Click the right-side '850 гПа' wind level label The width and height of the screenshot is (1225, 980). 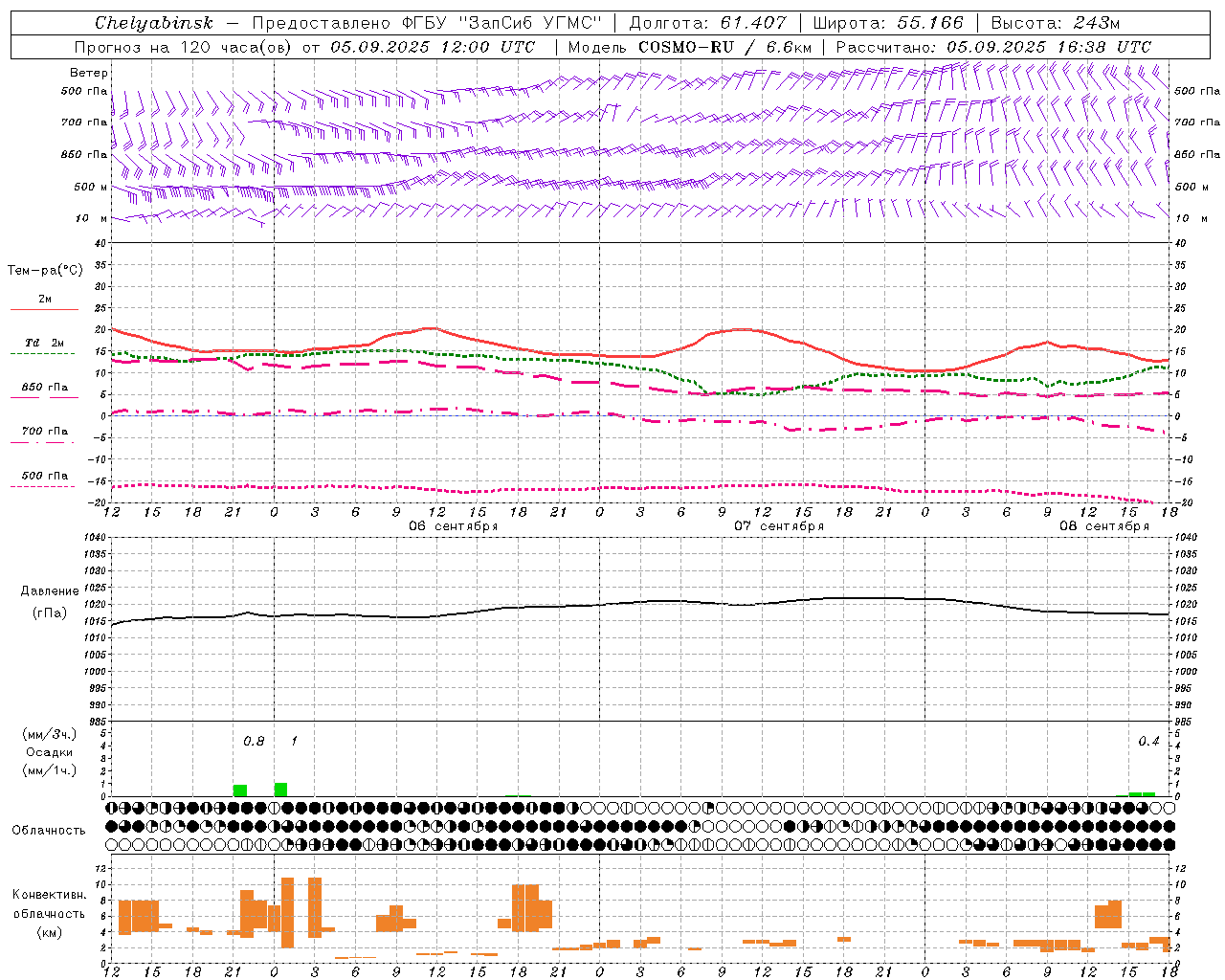point(1197,154)
